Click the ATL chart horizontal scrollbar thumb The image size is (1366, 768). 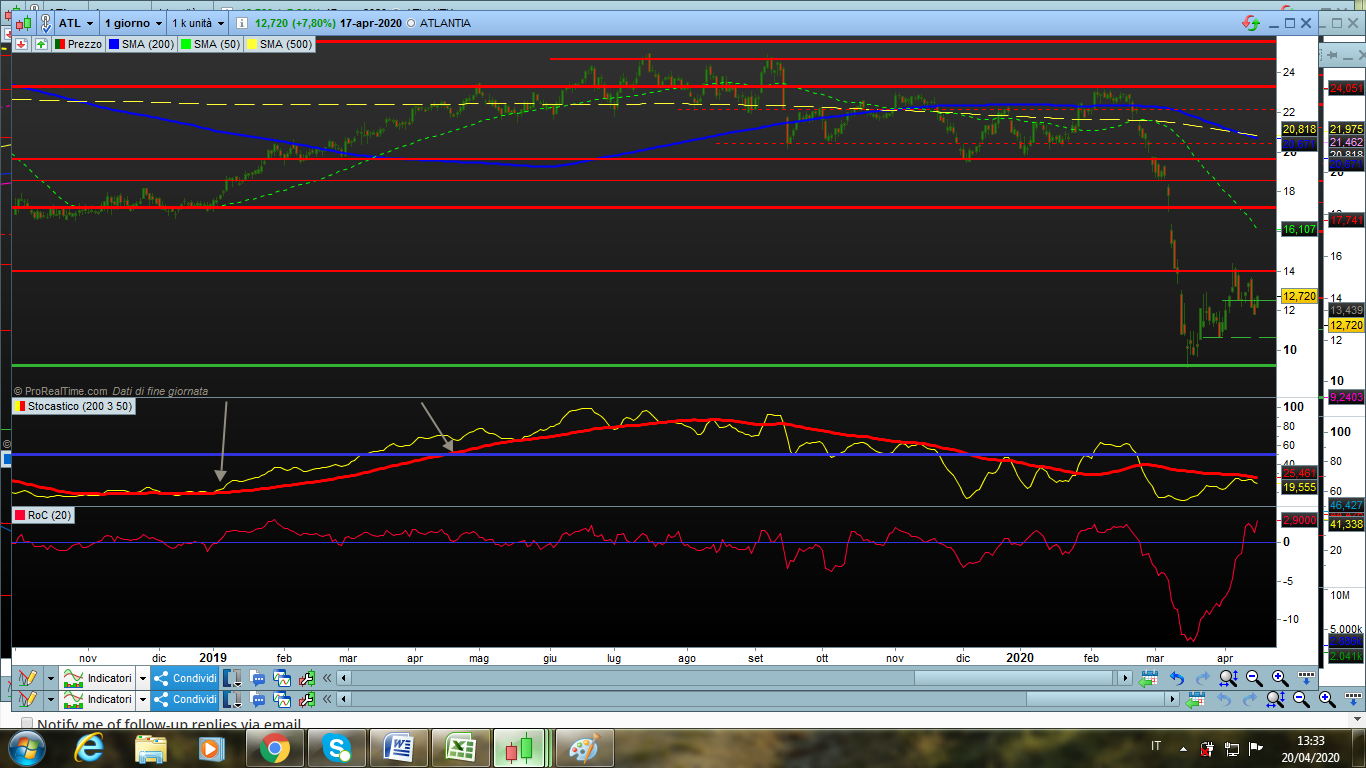pos(1013,678)
